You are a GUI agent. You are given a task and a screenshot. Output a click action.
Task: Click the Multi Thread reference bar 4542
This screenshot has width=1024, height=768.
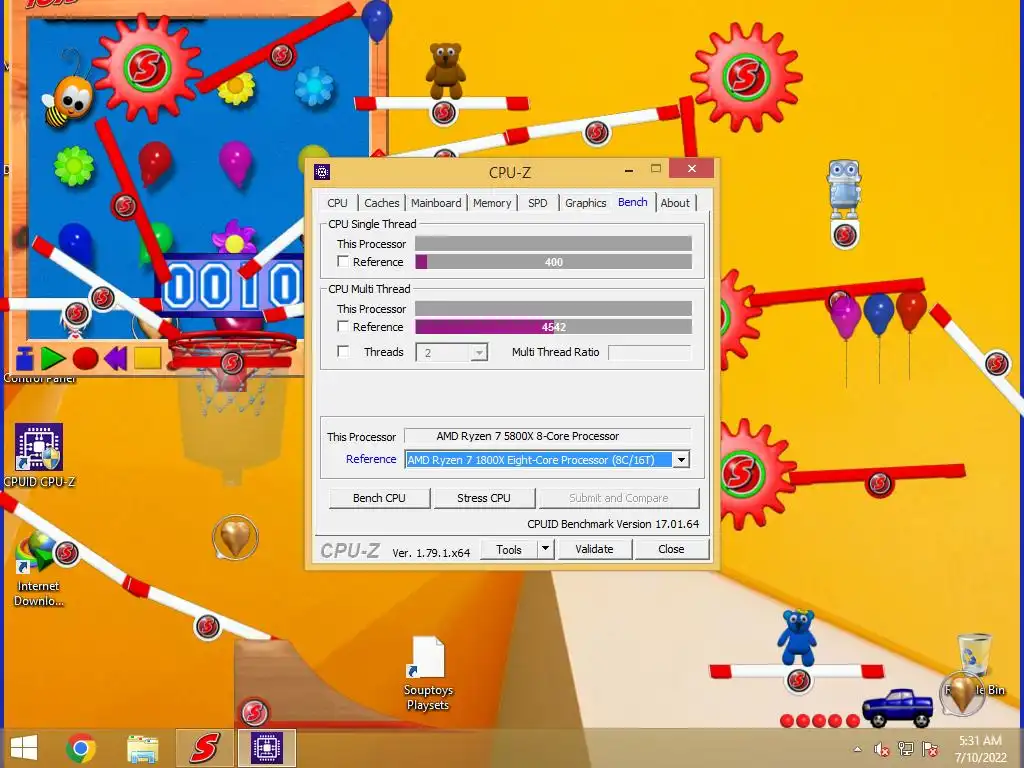[553, 327]
